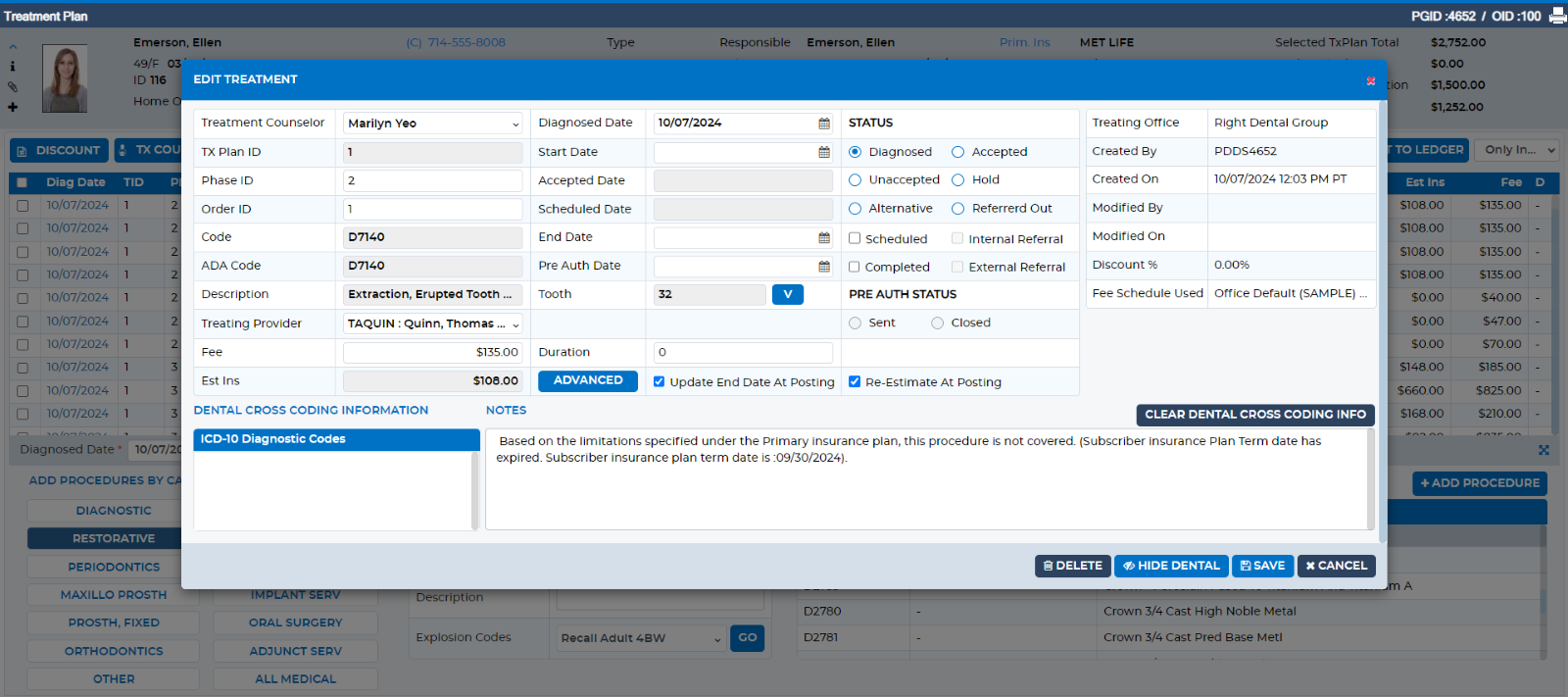The height and width of the screenshot is (697, 1568).
Task: Select the Diagnosed status radio
Action: pos(856,152)
